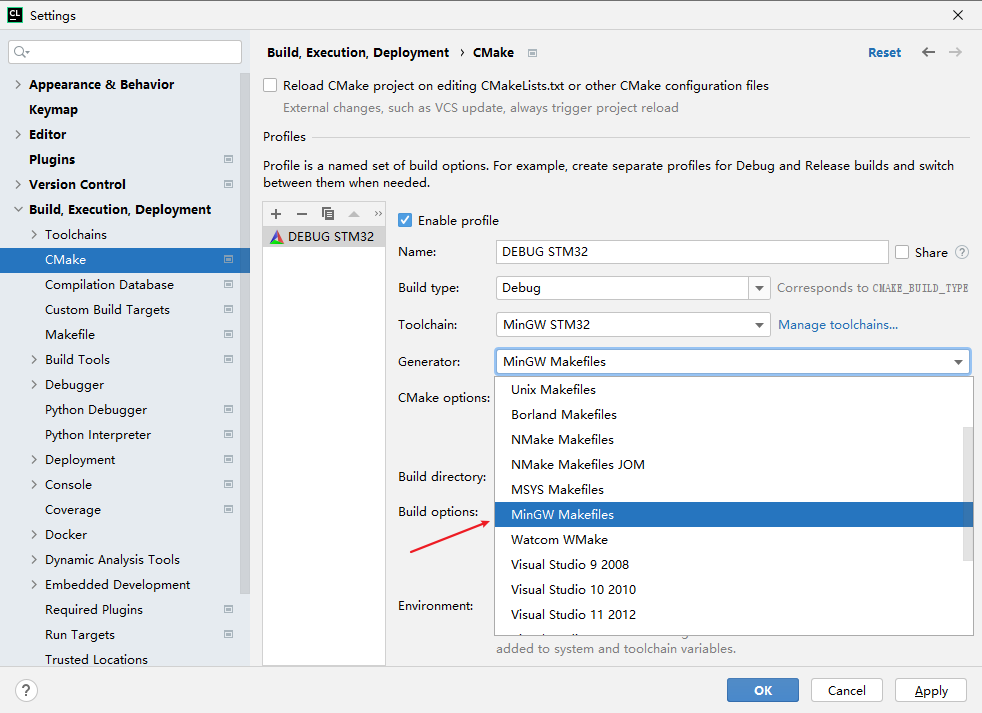
Task: Tick the Share checkbox
Action: click(x=902, y=252)
